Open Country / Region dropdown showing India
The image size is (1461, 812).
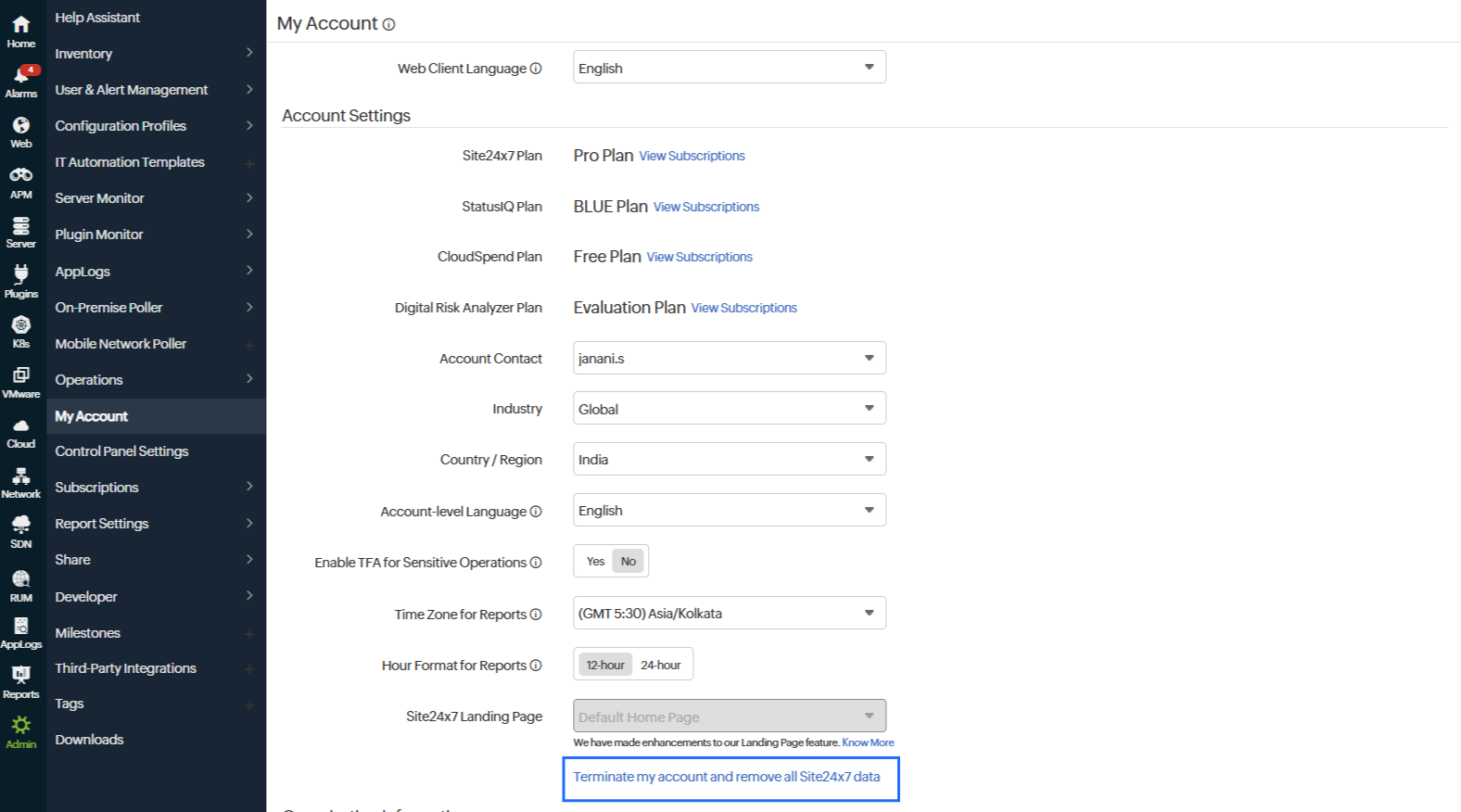730,459
